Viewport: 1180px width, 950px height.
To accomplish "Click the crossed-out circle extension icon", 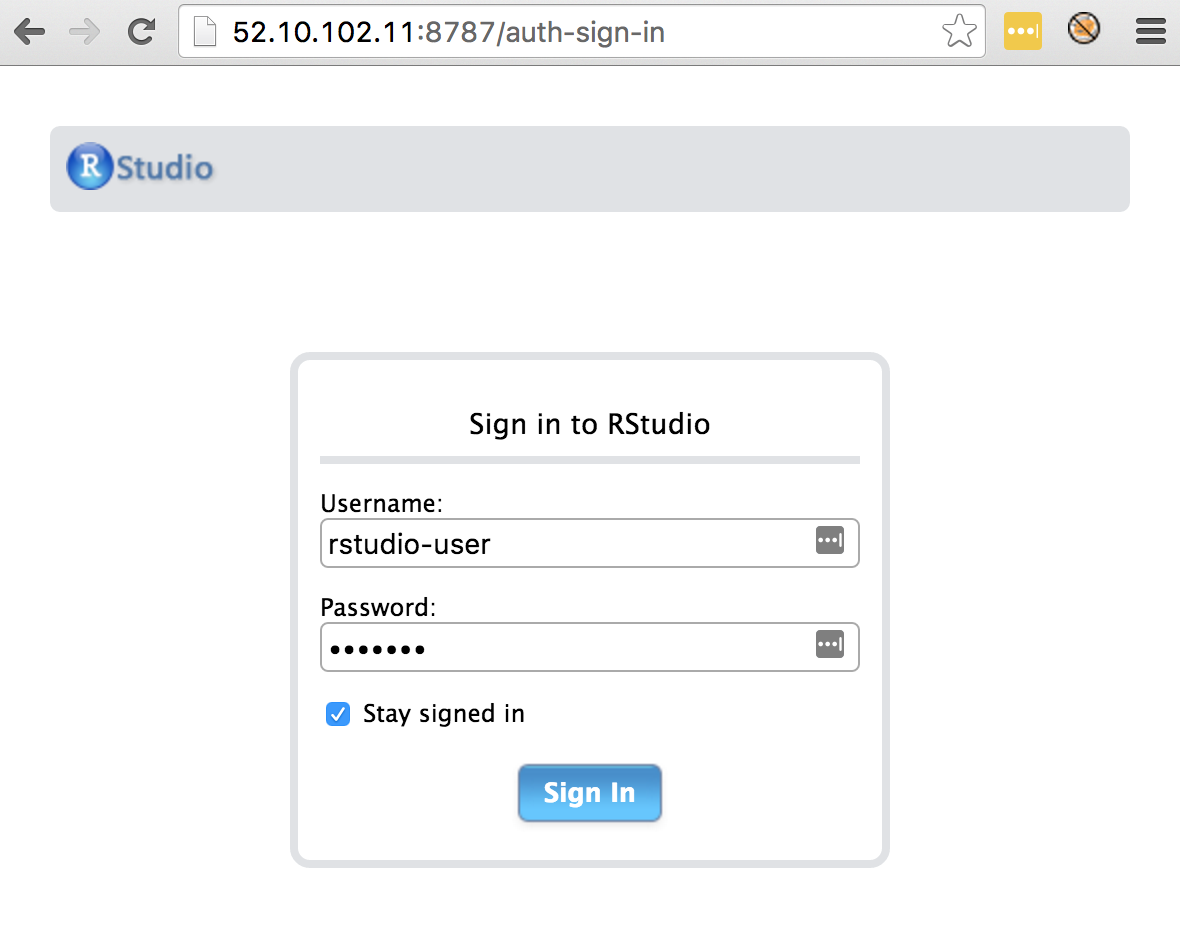I will (1083, 30).
